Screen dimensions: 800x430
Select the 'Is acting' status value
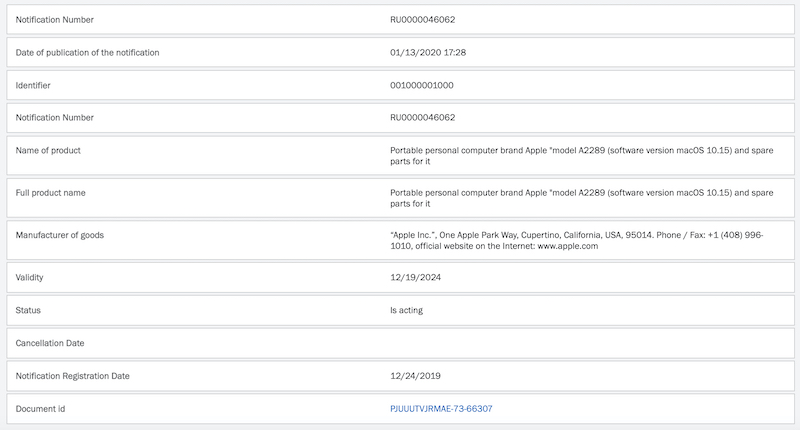coord(406,310)
